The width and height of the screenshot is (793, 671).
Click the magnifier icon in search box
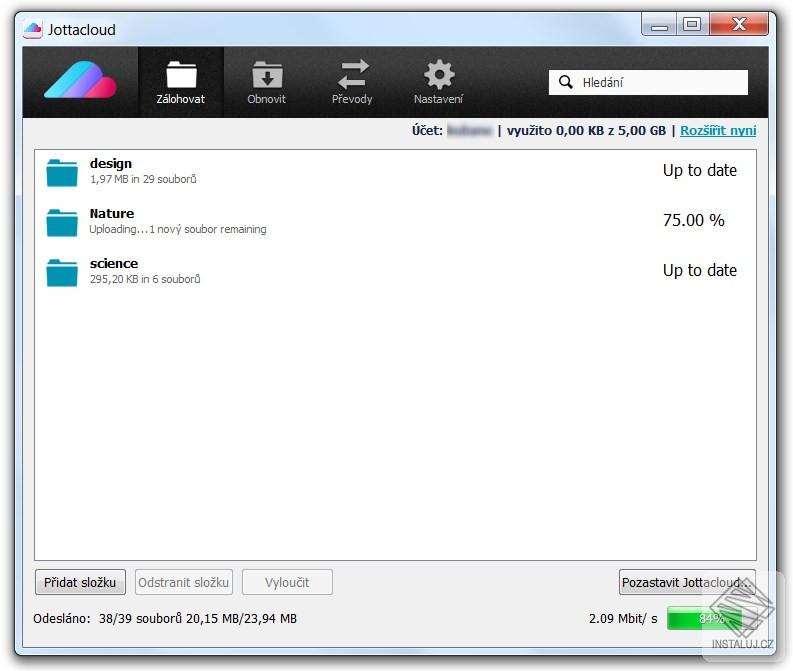pyautogui.click(x=565, y=82)
